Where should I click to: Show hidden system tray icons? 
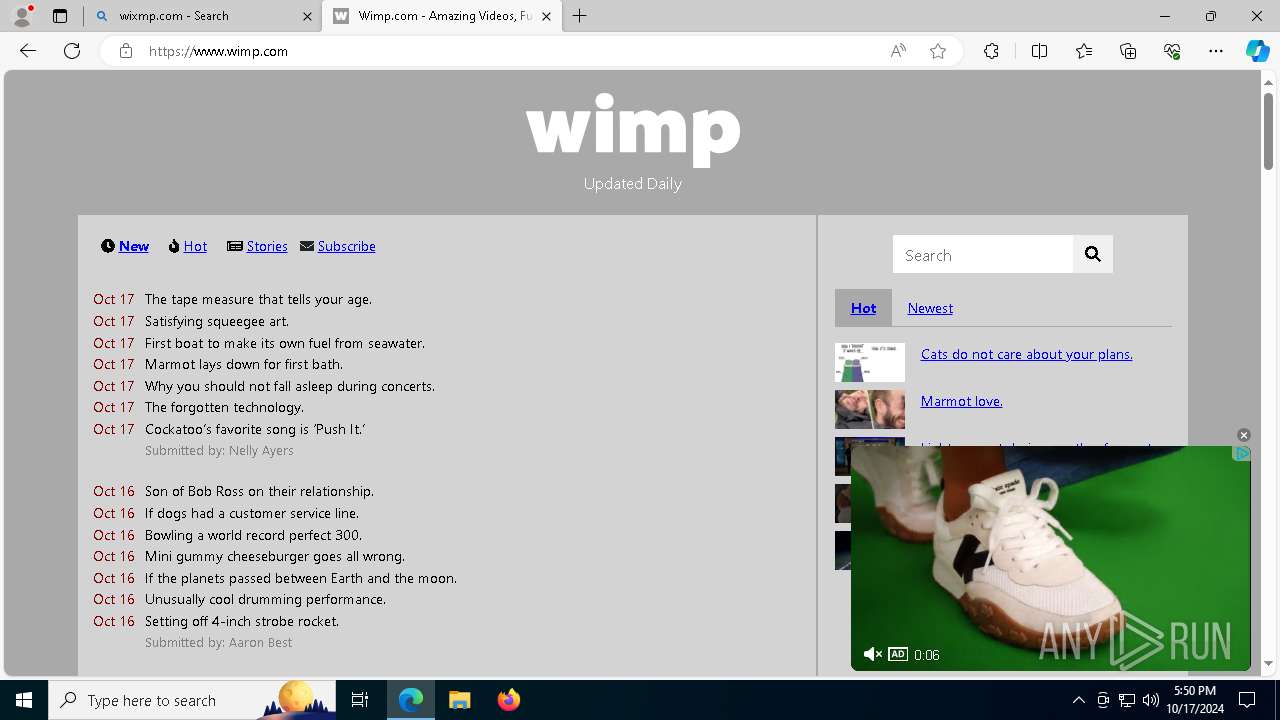click(1078, 700)
